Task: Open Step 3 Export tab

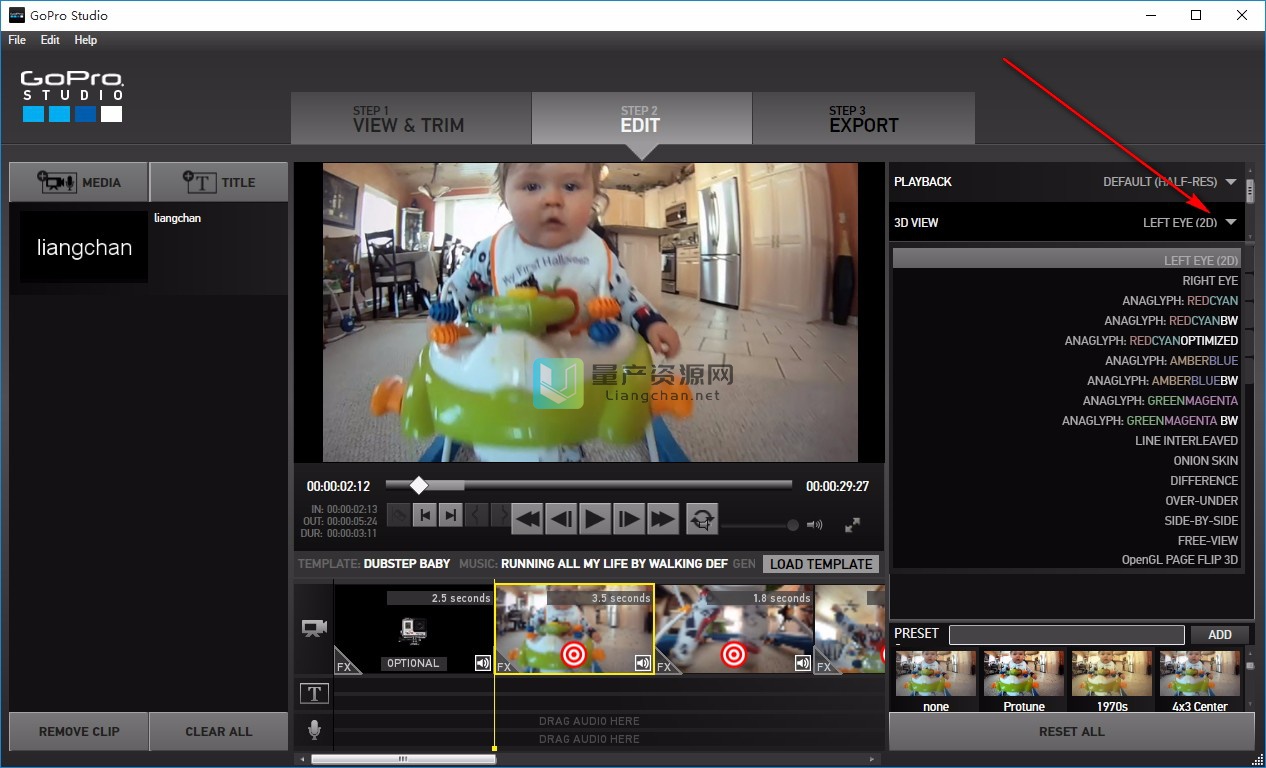Action: point(863,119)
